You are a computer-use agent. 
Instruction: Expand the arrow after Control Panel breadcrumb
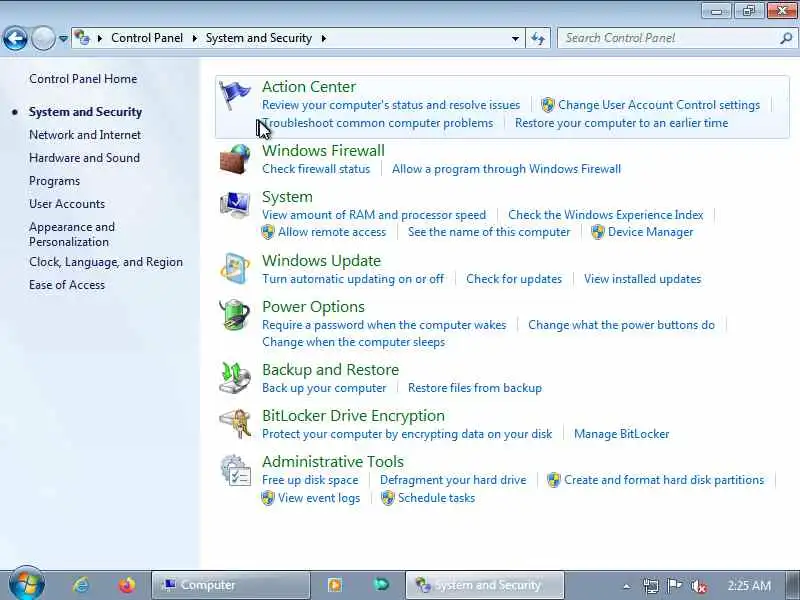194,38
